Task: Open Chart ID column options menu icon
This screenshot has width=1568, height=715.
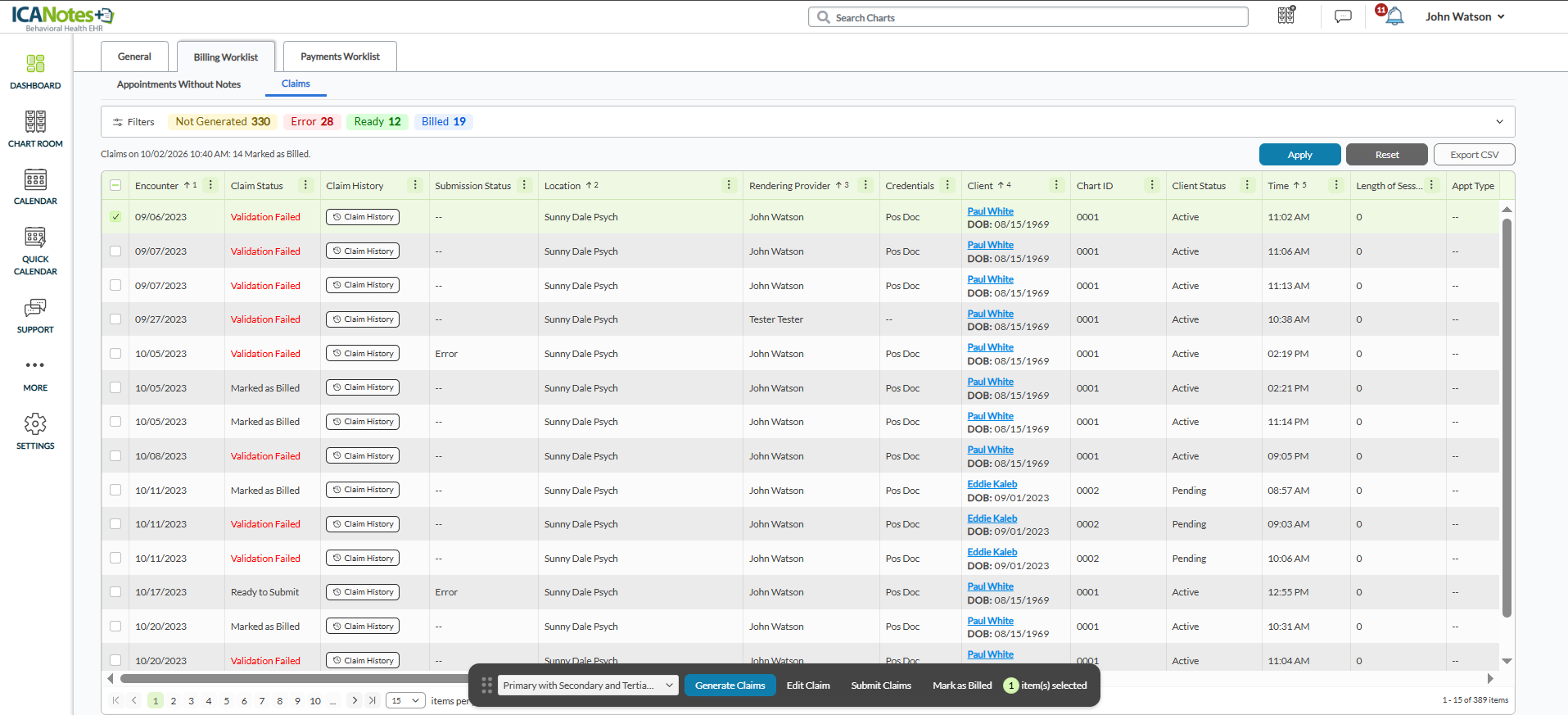Action: pyautogui.click(x=1152, y=185)
